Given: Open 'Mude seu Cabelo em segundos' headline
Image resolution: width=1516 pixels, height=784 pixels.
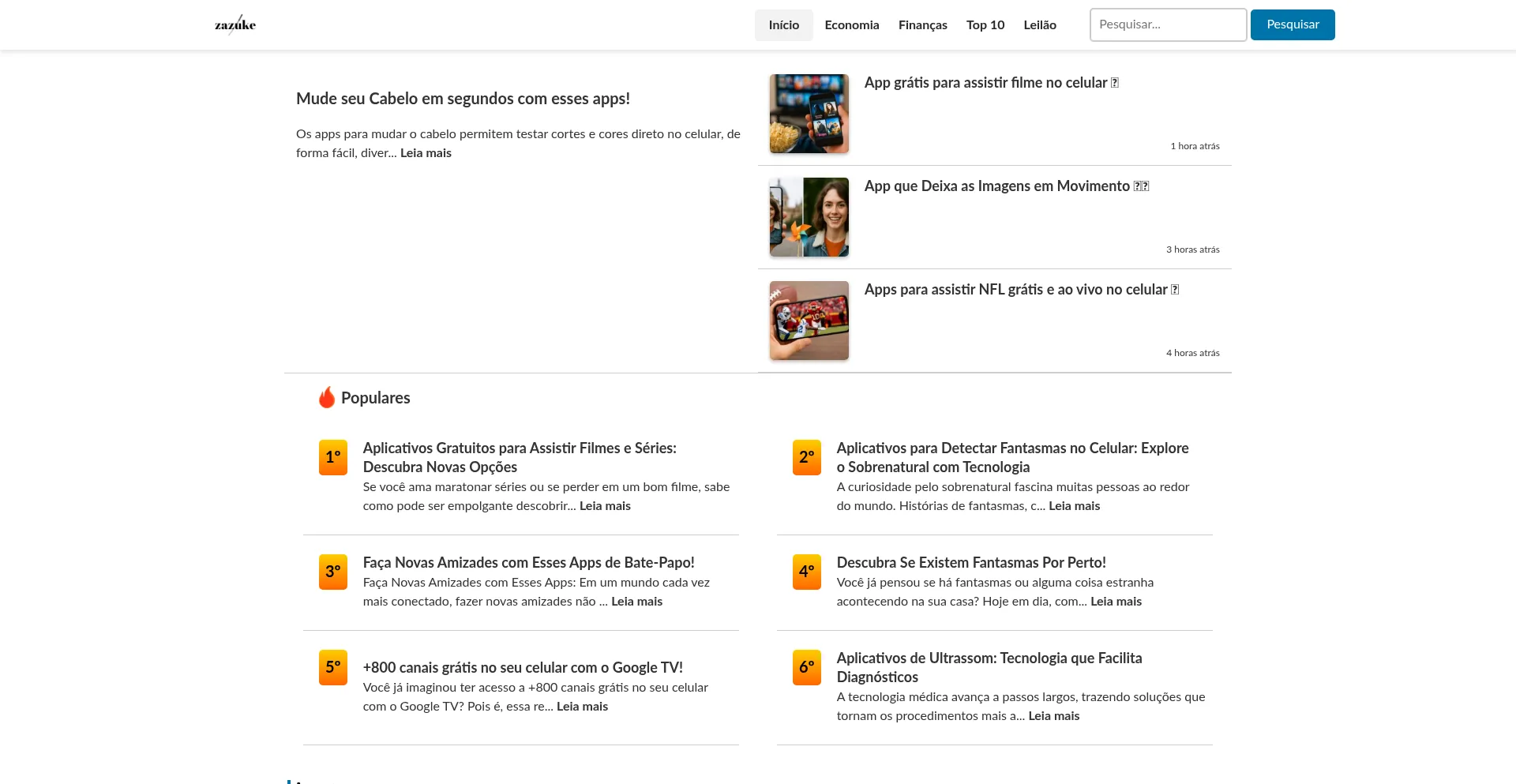Looking at the screenshot, I should pyautogui.click(x=463, y=99).
